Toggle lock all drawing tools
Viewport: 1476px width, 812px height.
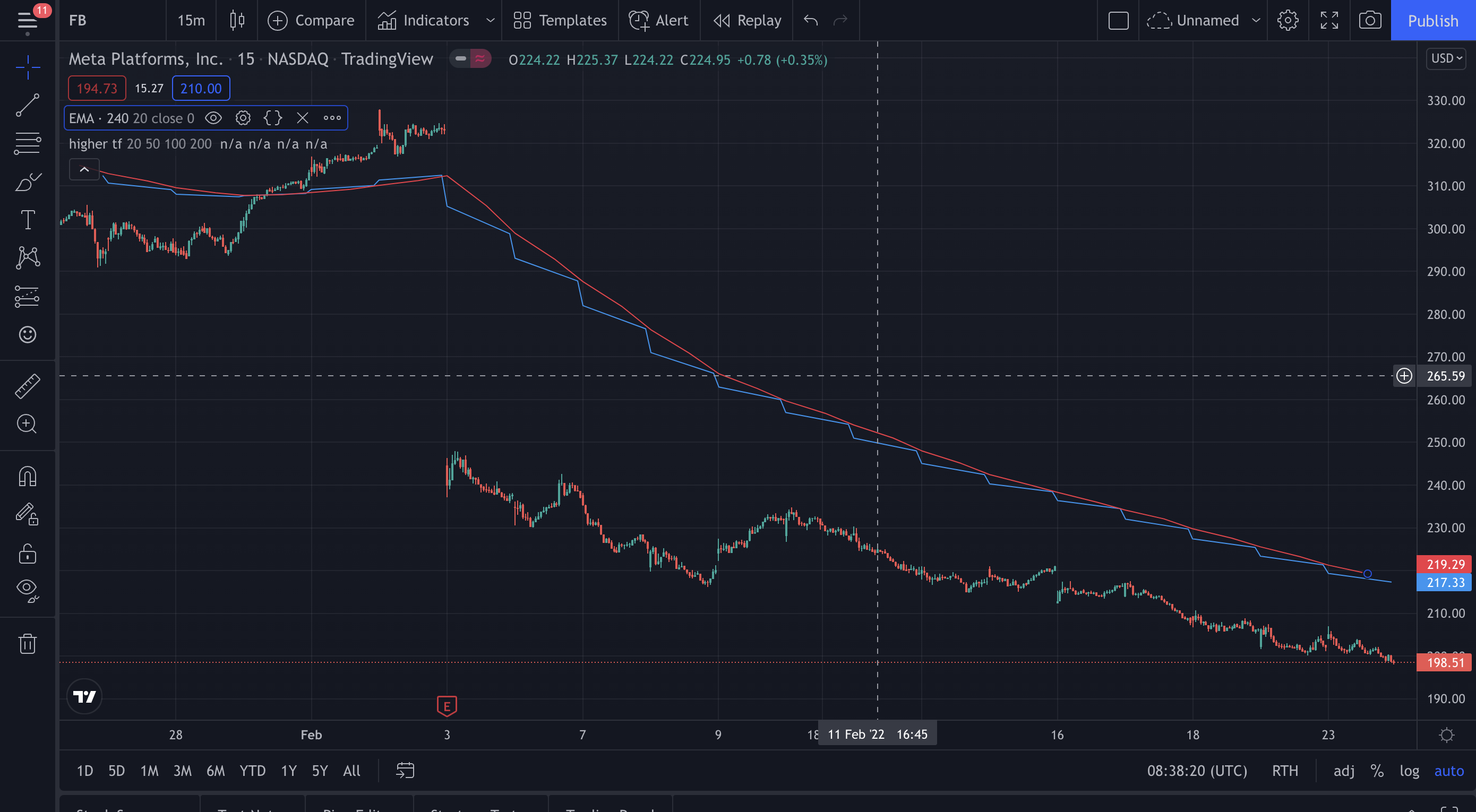click(x=28, y=553)
